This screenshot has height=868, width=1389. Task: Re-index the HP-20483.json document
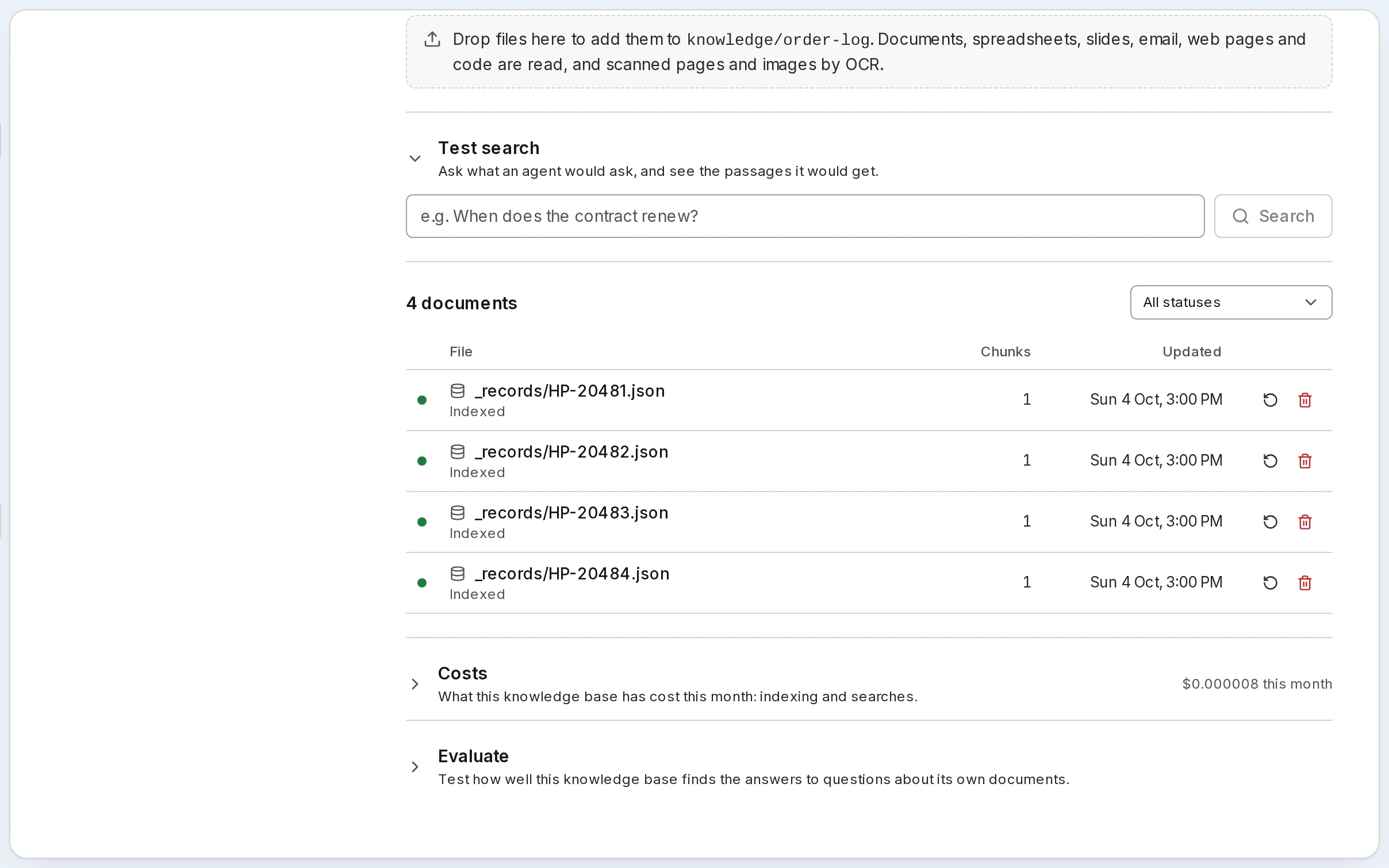click(x=1270, y=522)
